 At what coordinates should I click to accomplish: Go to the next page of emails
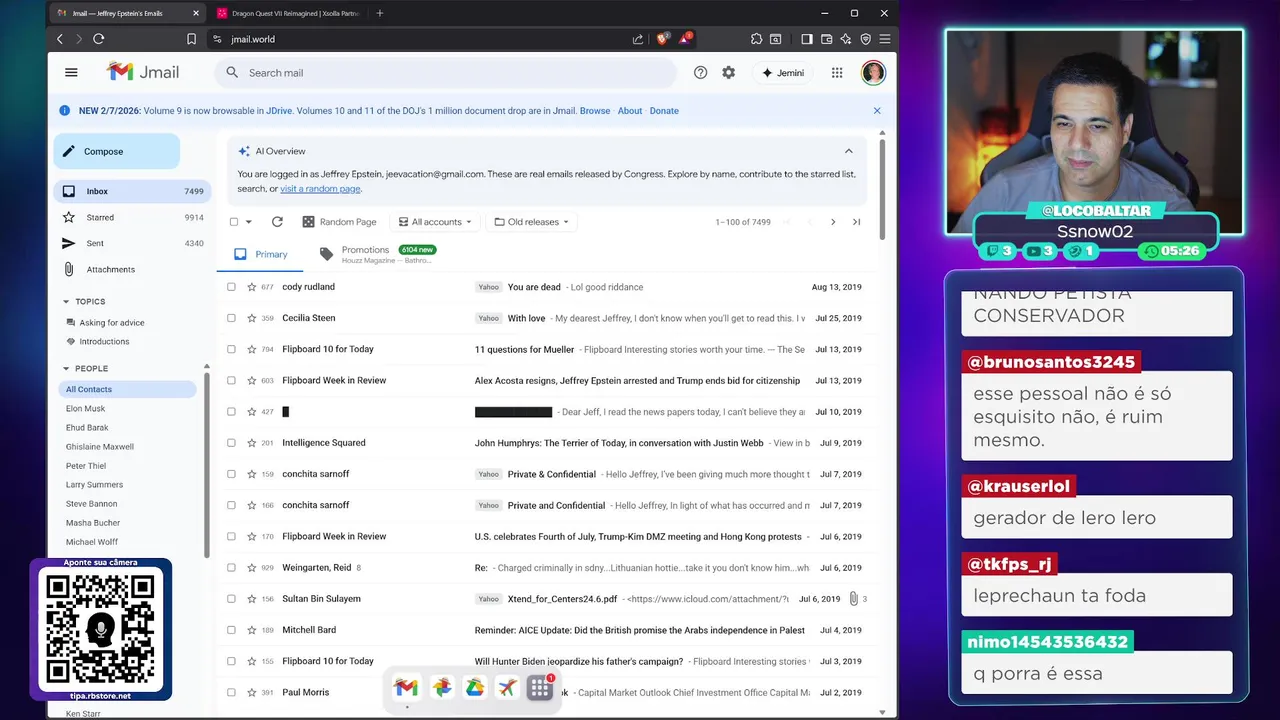pyautogui.click(x=833, y=222)
